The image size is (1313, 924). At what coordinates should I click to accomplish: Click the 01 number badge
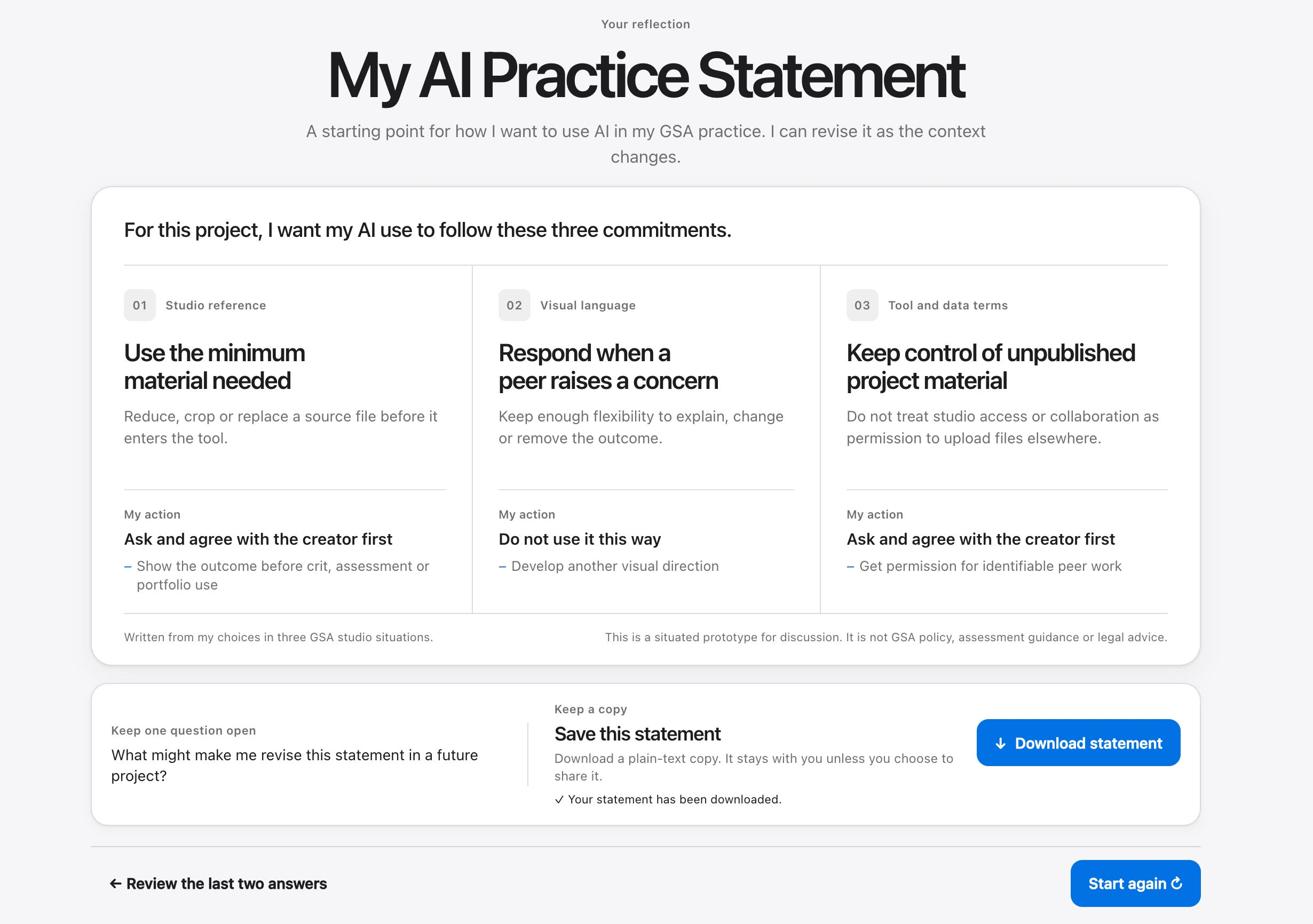point(139,305)
